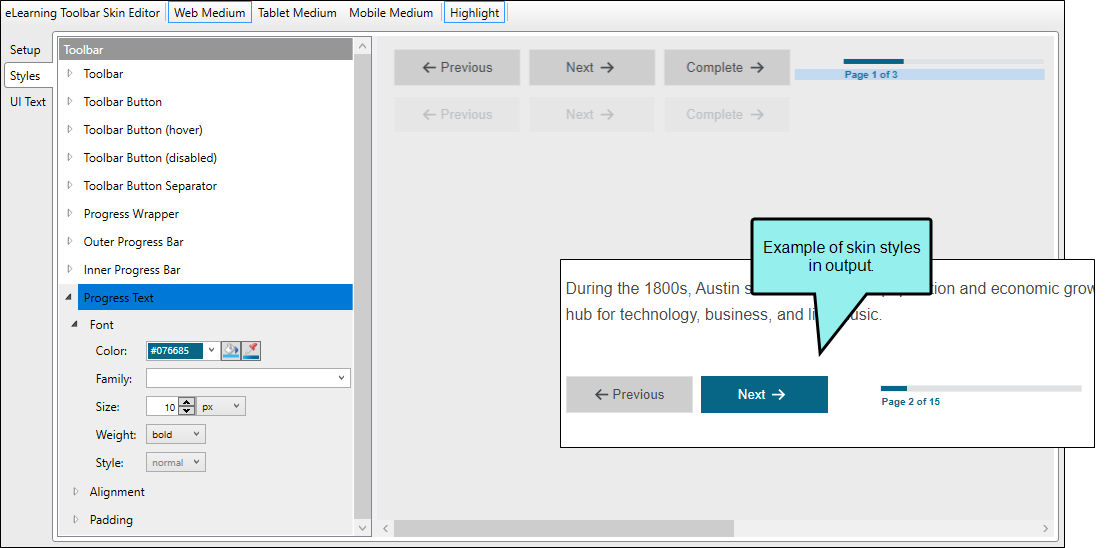Select the Progress Text row
This screenshot has height=548, width=1107.
coord(215,297)
